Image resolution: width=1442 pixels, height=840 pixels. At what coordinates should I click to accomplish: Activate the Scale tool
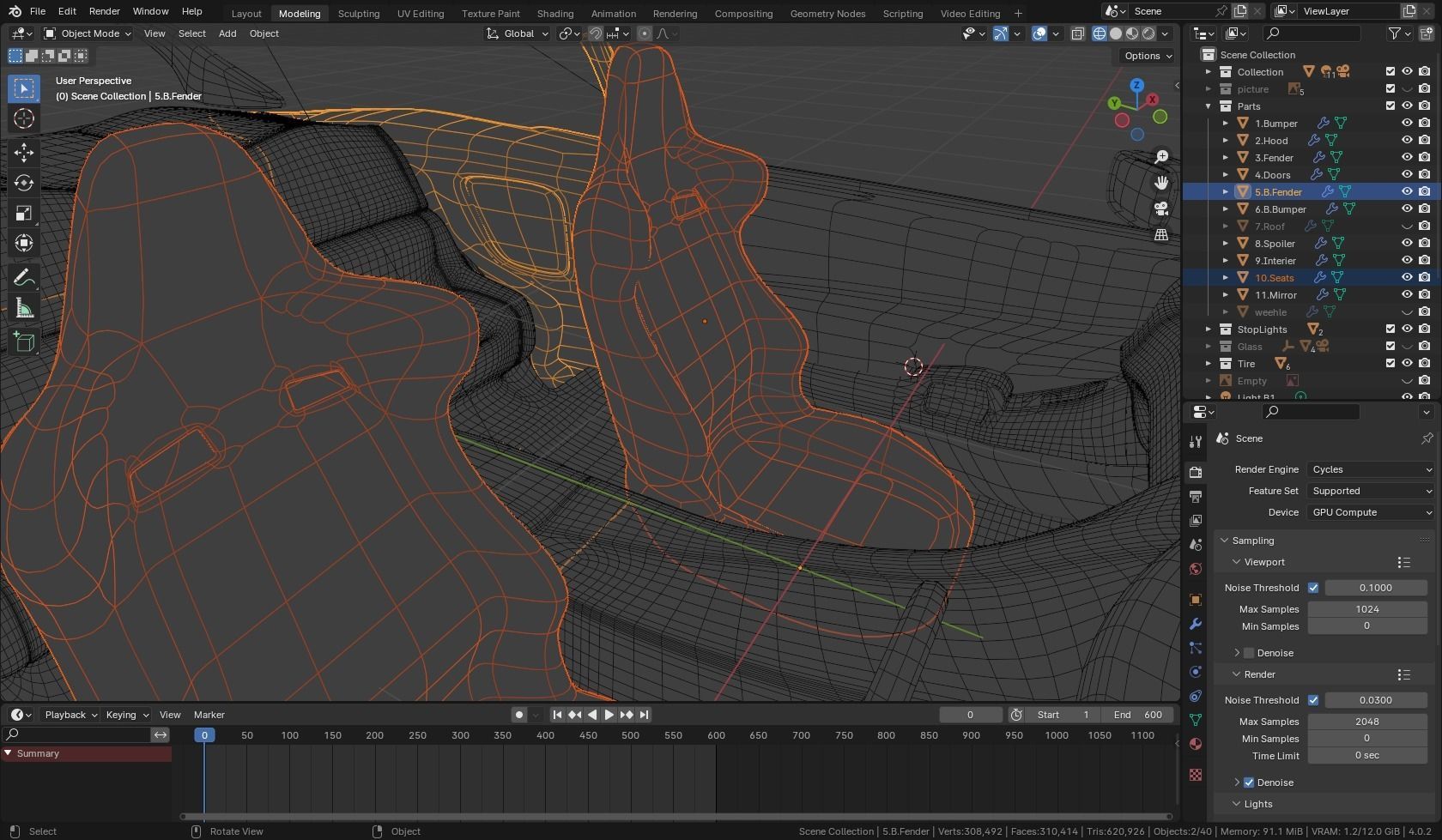[24, 213]
